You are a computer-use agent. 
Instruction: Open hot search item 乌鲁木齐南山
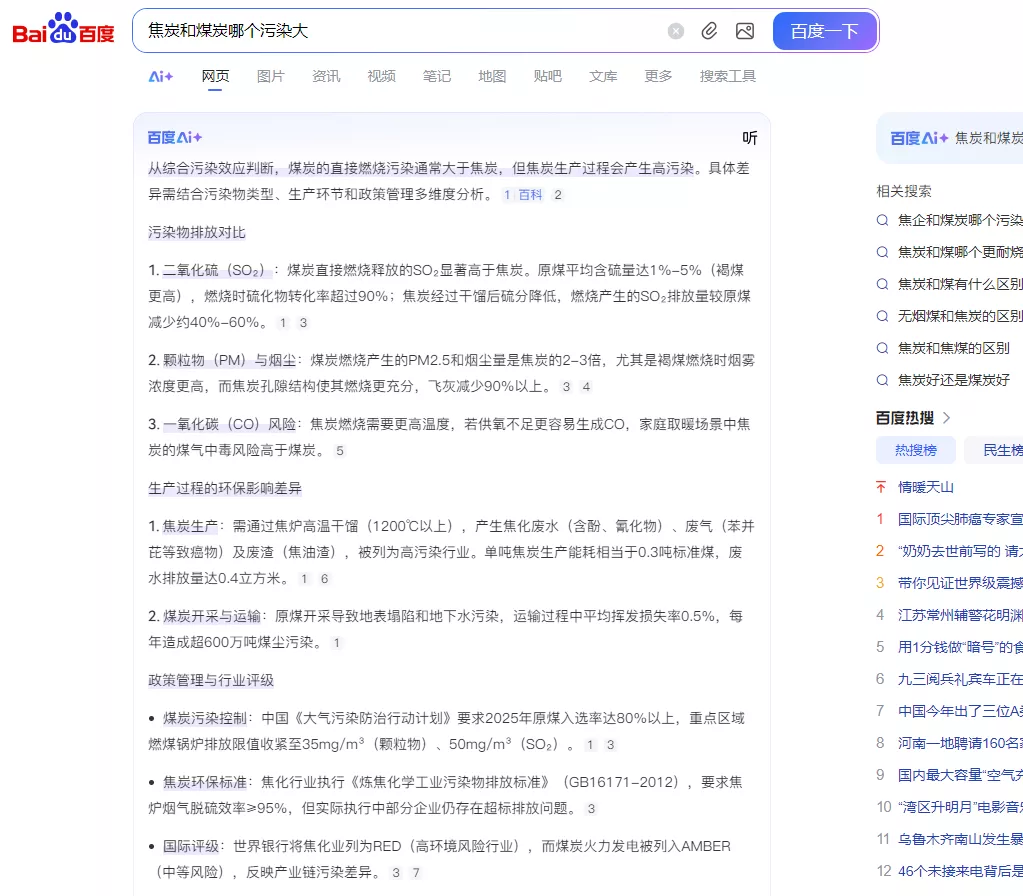point(960,839)
